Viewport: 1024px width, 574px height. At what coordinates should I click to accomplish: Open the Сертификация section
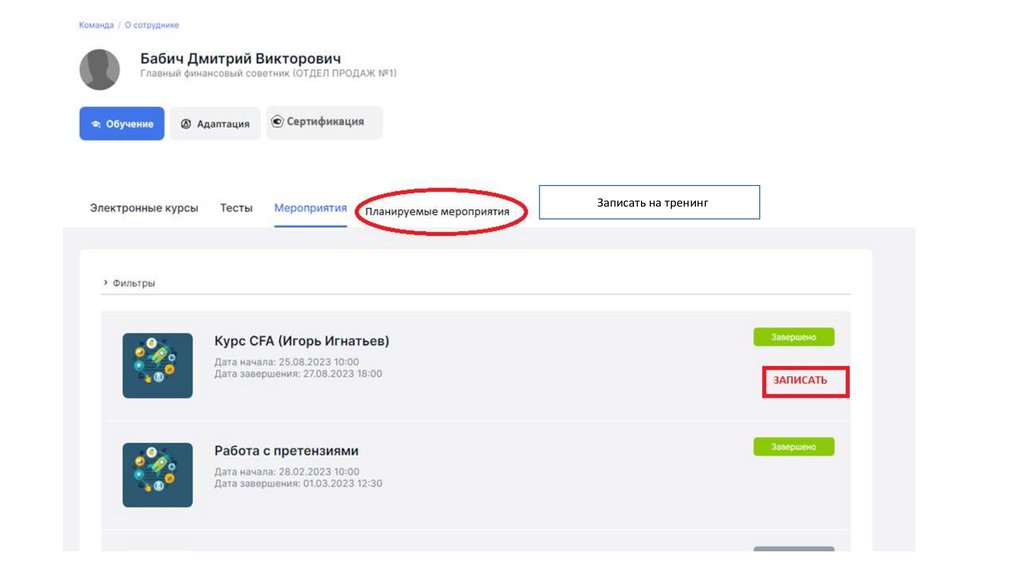[x=324, y=122]
